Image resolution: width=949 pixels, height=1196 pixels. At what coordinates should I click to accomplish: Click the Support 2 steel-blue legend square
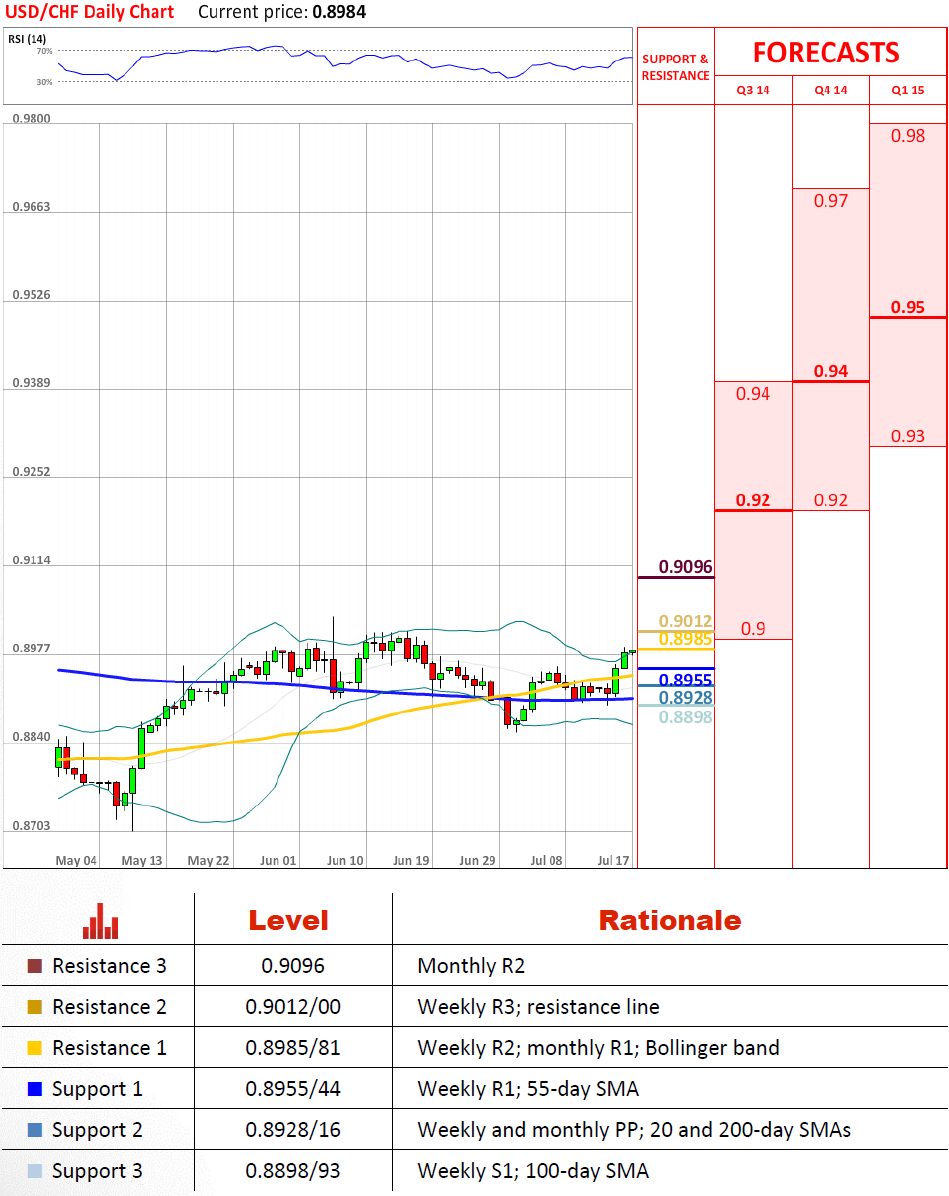click(x=35, y=1130)
